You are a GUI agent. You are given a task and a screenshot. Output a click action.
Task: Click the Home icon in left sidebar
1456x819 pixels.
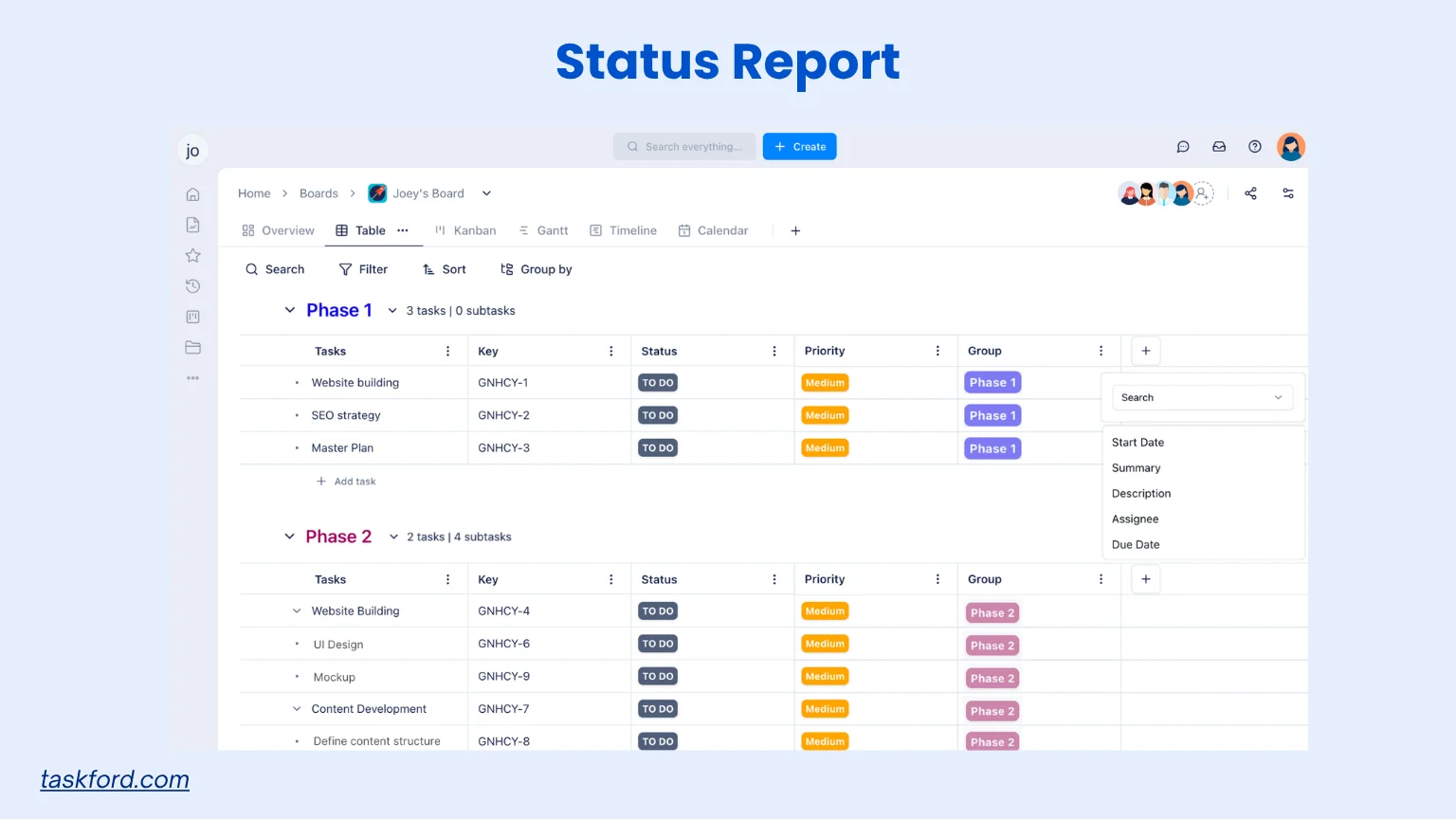pyautogui.click(x=192, y=194)
